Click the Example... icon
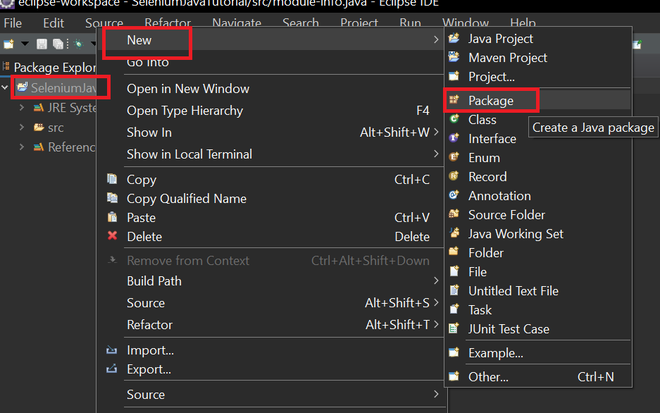This screenshot has height=413, width=660. click(x=454, y=352)
